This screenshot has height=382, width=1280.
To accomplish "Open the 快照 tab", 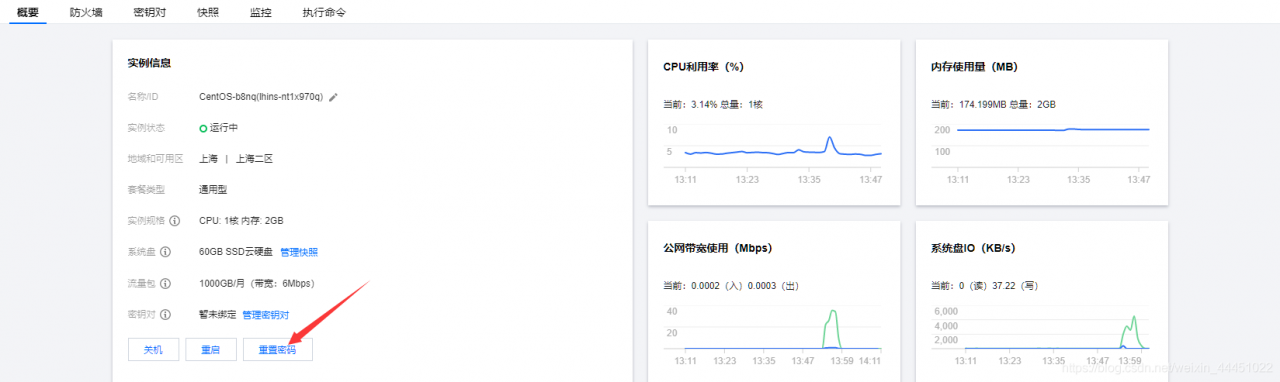I will (208, 13).
